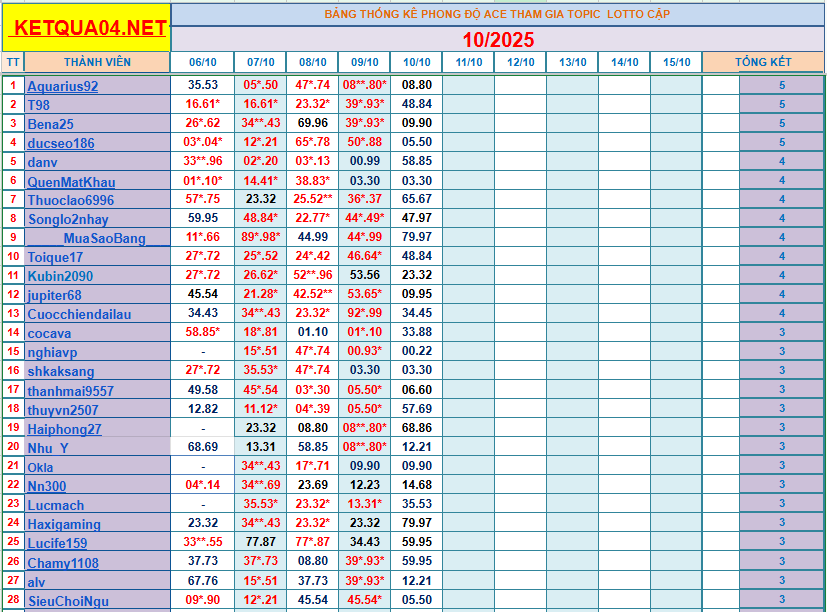Click the SieuChoiNgu member name

tap(68, 601)
